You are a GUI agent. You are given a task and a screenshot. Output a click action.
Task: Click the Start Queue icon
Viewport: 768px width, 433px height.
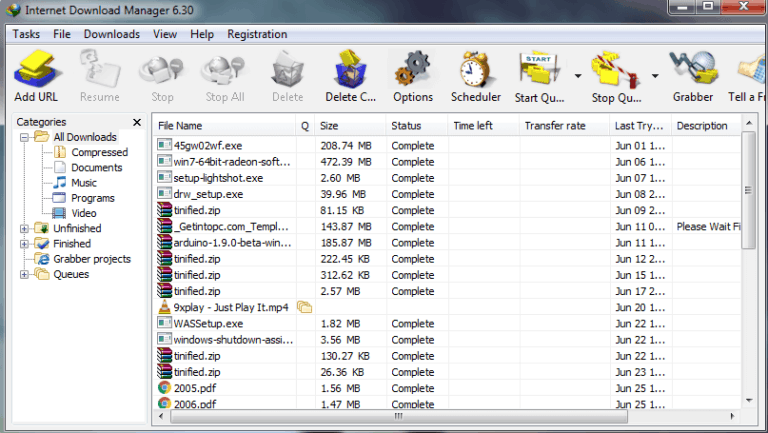tap(541, 76)
